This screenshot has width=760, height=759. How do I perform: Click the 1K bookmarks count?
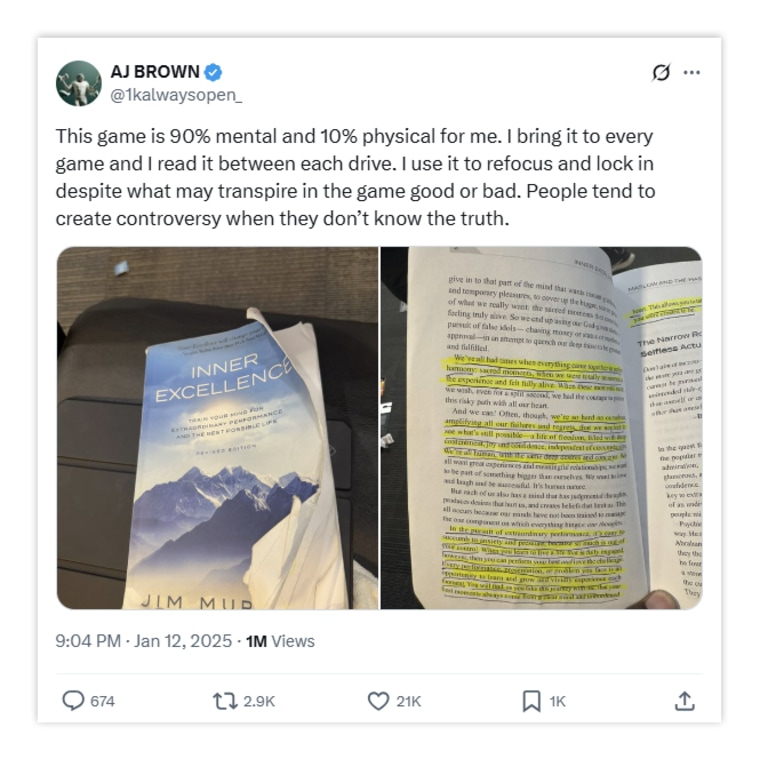[x=557, y=701]
